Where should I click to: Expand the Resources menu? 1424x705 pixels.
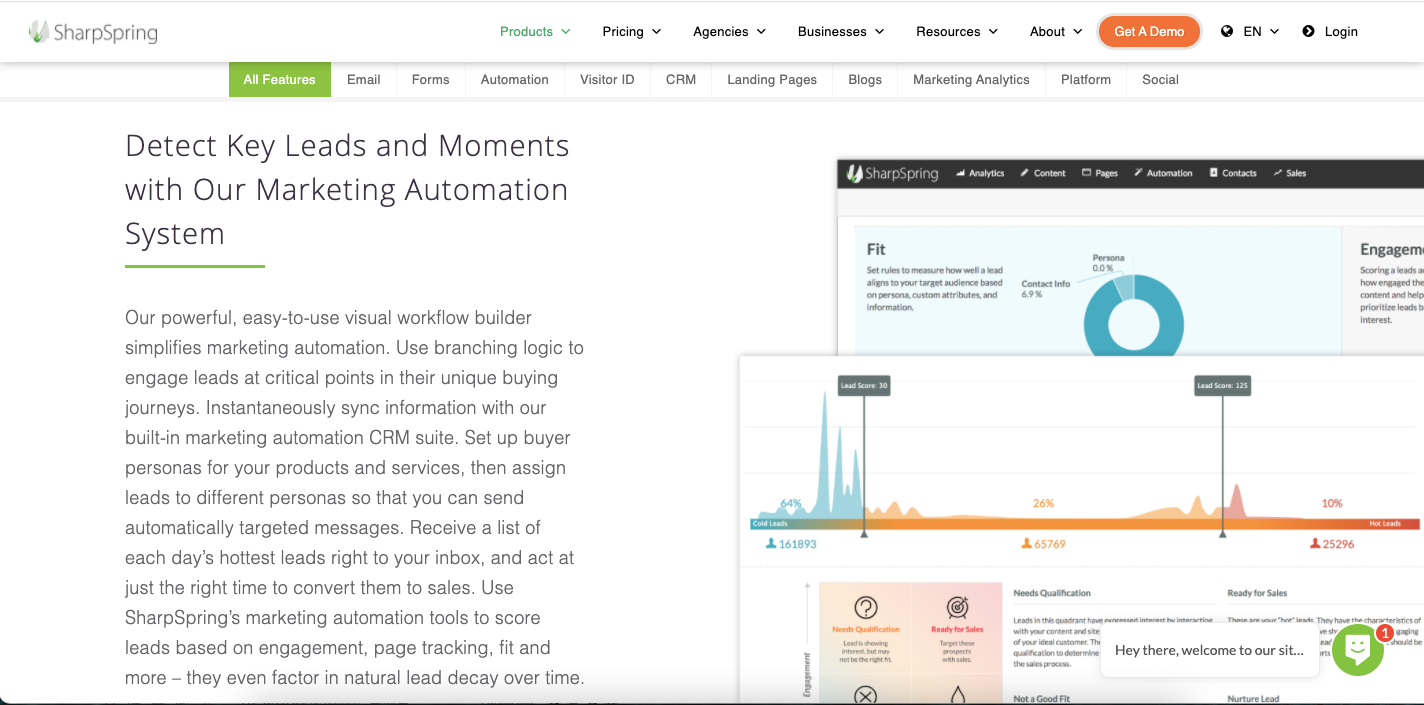[957, 32]
